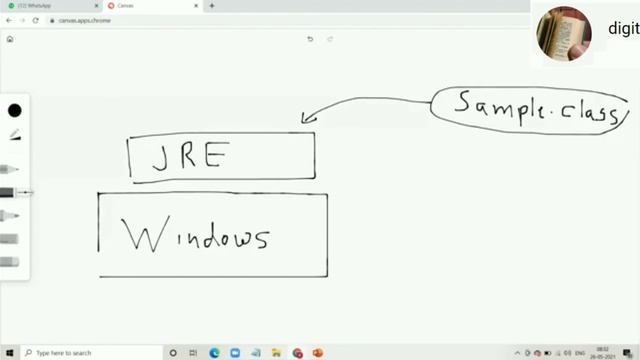Click the presenter profile picture thumbnail
The width and height of the screenshot is (640, 360).
tap(564, 33)
